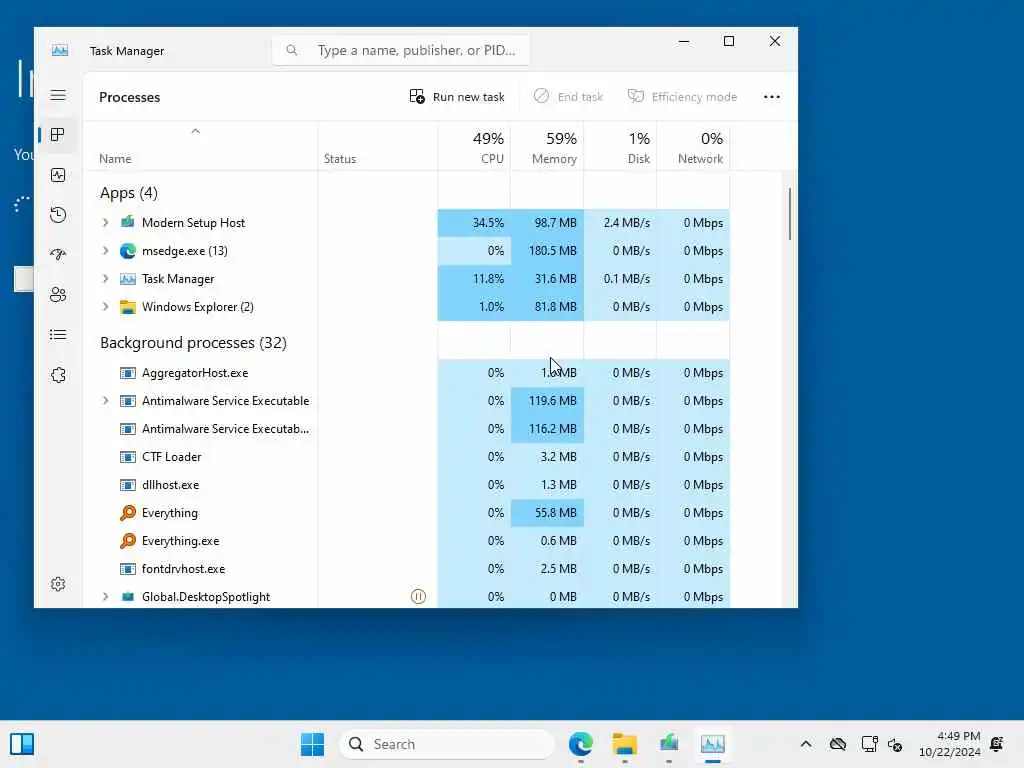Click the 55.8 MB memory value for Everything
The image size is (1024, 768).
coord(555,513)
